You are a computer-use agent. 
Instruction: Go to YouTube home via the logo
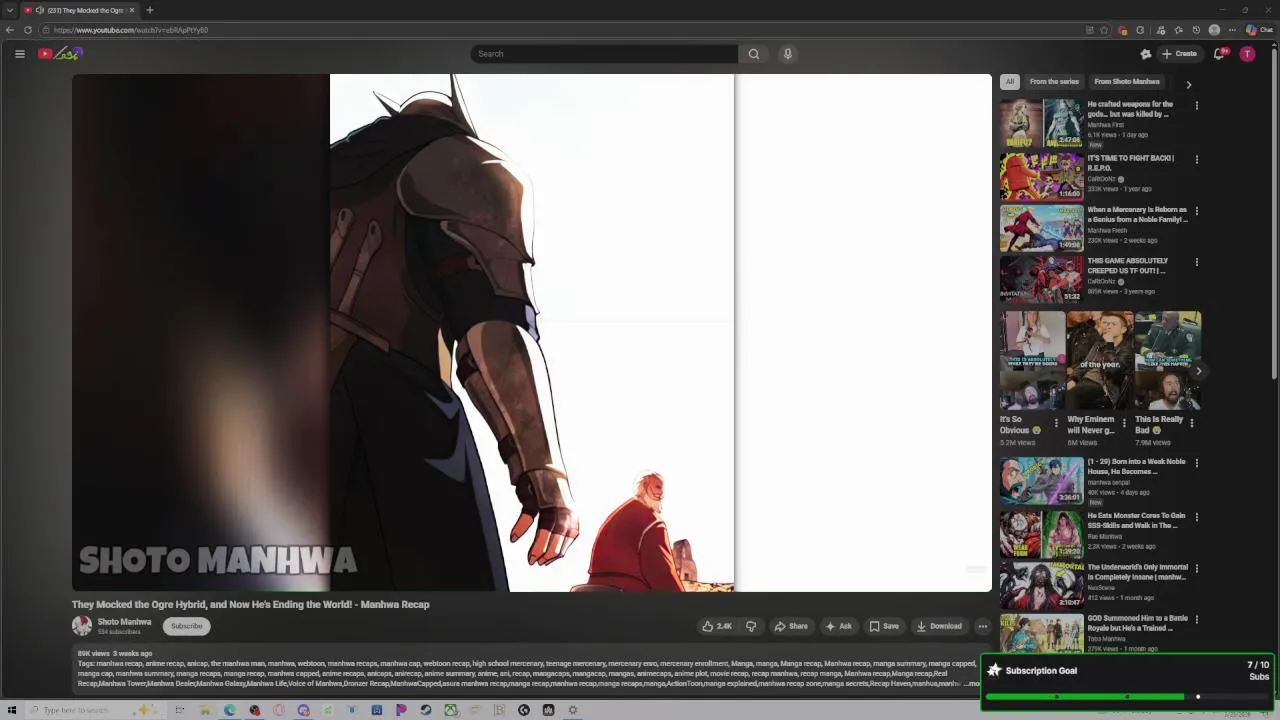click(x=60, y=54)
